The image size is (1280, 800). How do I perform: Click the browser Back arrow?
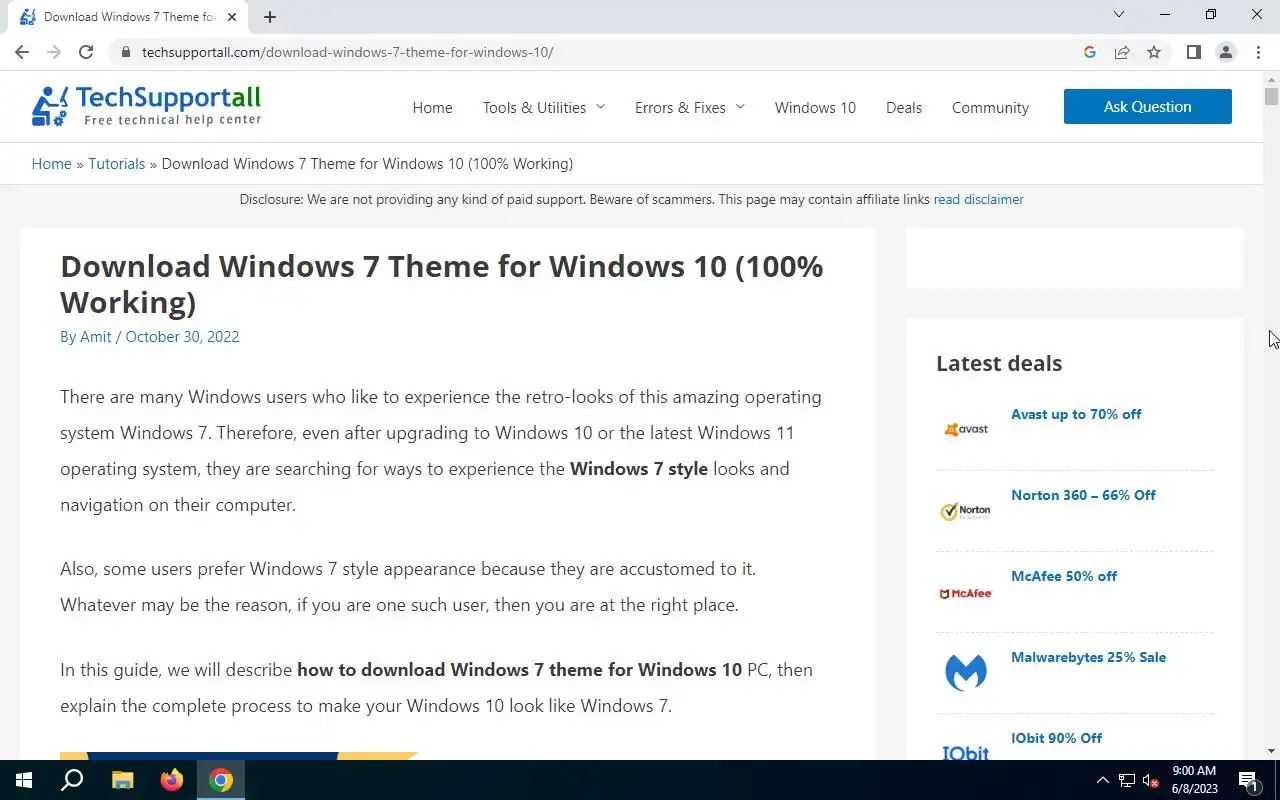(22, 52)
